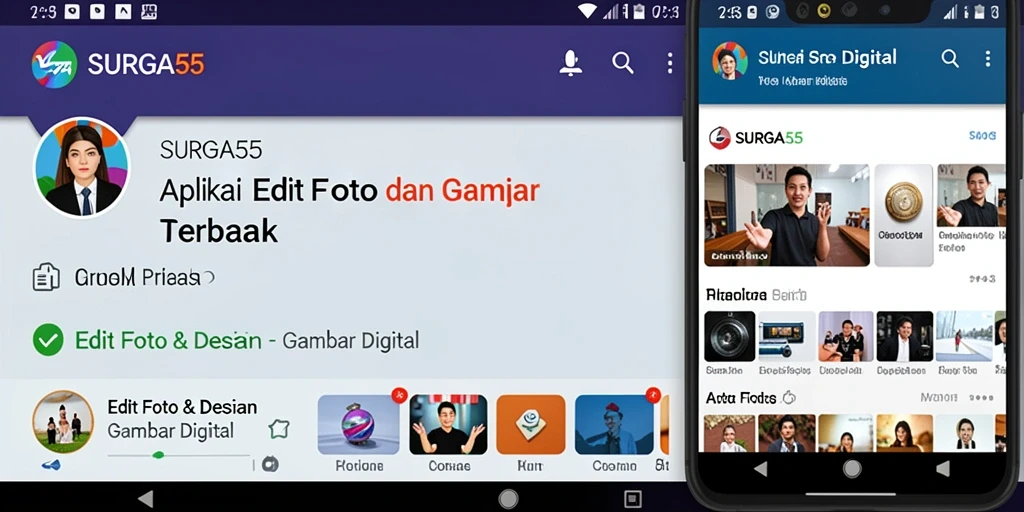Screen dimensions: 1024x512
Task: Click the green star-shaped badge icon beside Gambar Digital
Action: [x=279, y=429]
